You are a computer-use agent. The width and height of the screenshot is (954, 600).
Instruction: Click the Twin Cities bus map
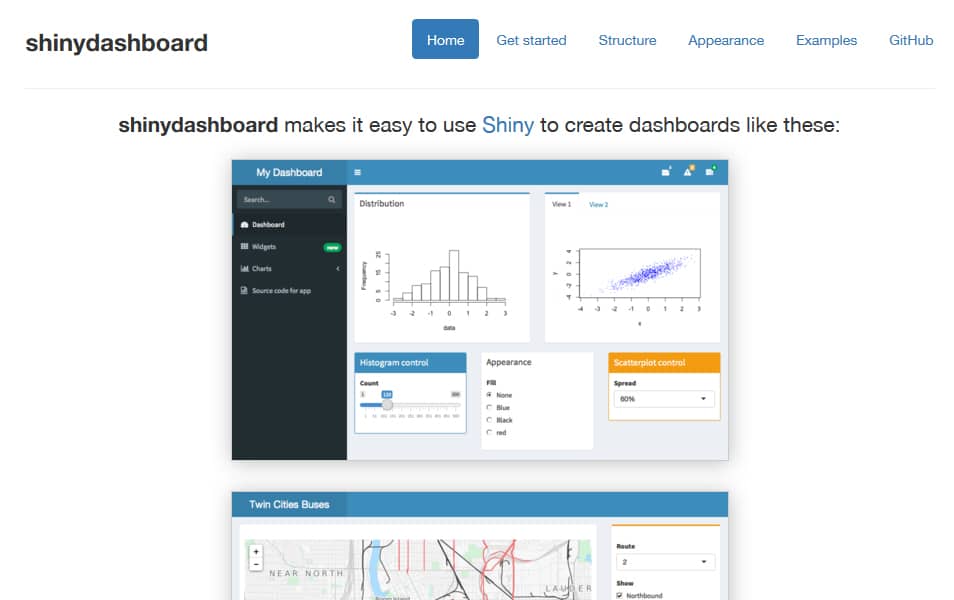(417, 569)
